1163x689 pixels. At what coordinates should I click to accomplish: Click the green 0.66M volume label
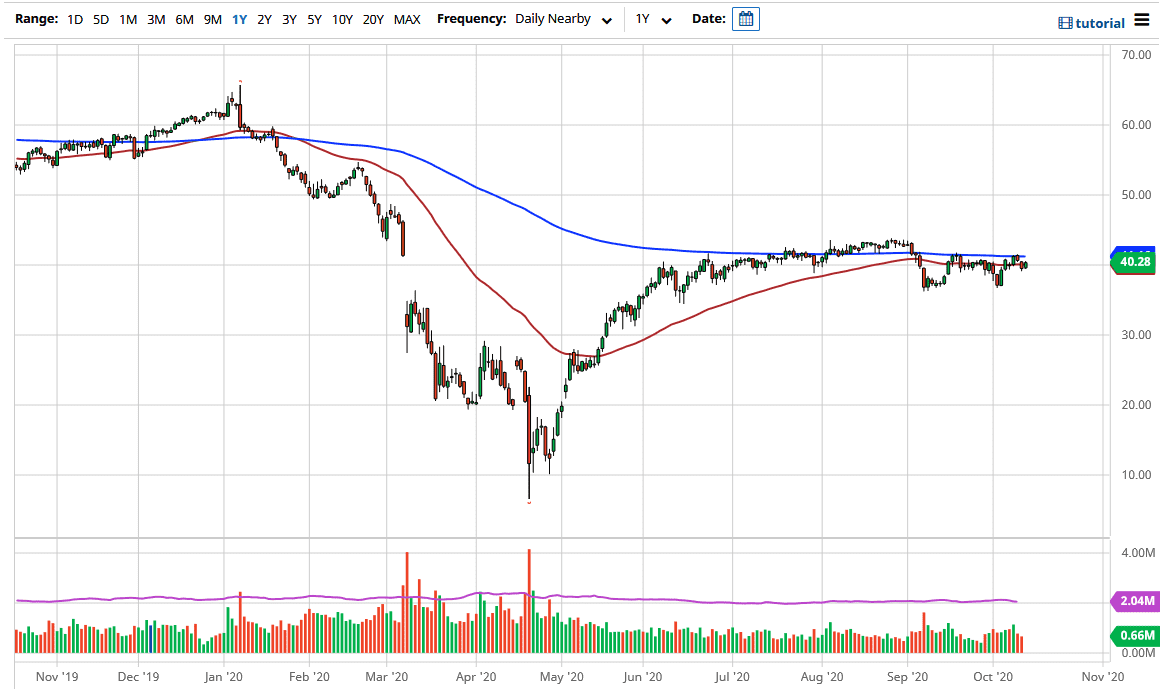(x=1134, y=637)
